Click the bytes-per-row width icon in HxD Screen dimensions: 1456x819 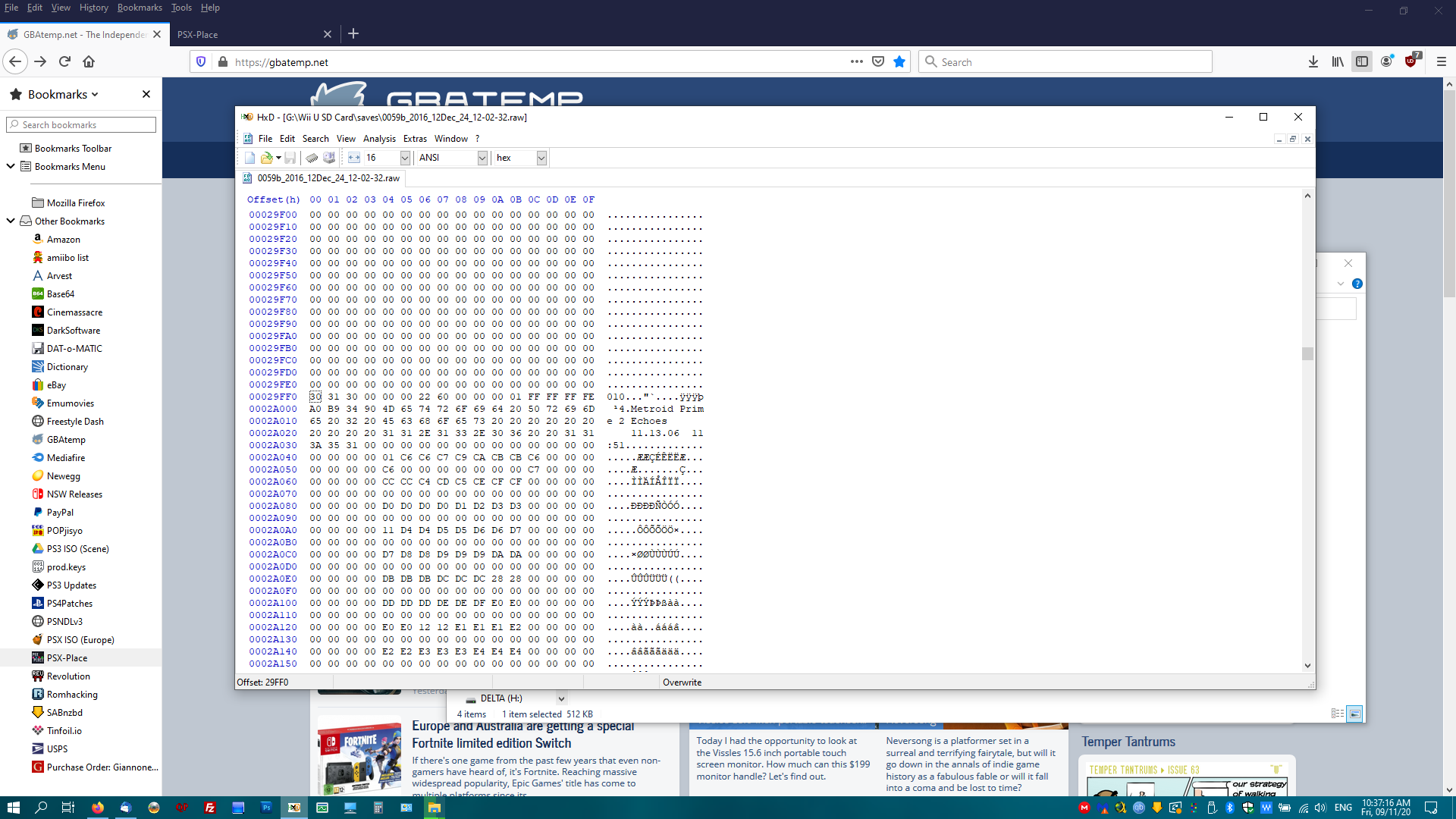(x=354, y=158)
